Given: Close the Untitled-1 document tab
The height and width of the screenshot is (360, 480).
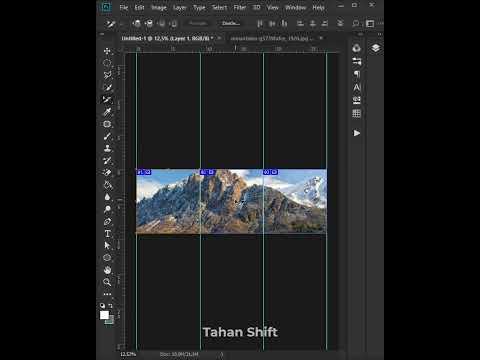Looking at the screenshot, I should click(x=219, y=38).
